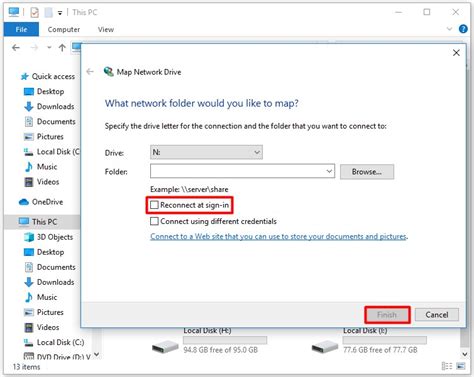Click the Browse... button
Screen dimensions: 474x377
click(367, 172)
